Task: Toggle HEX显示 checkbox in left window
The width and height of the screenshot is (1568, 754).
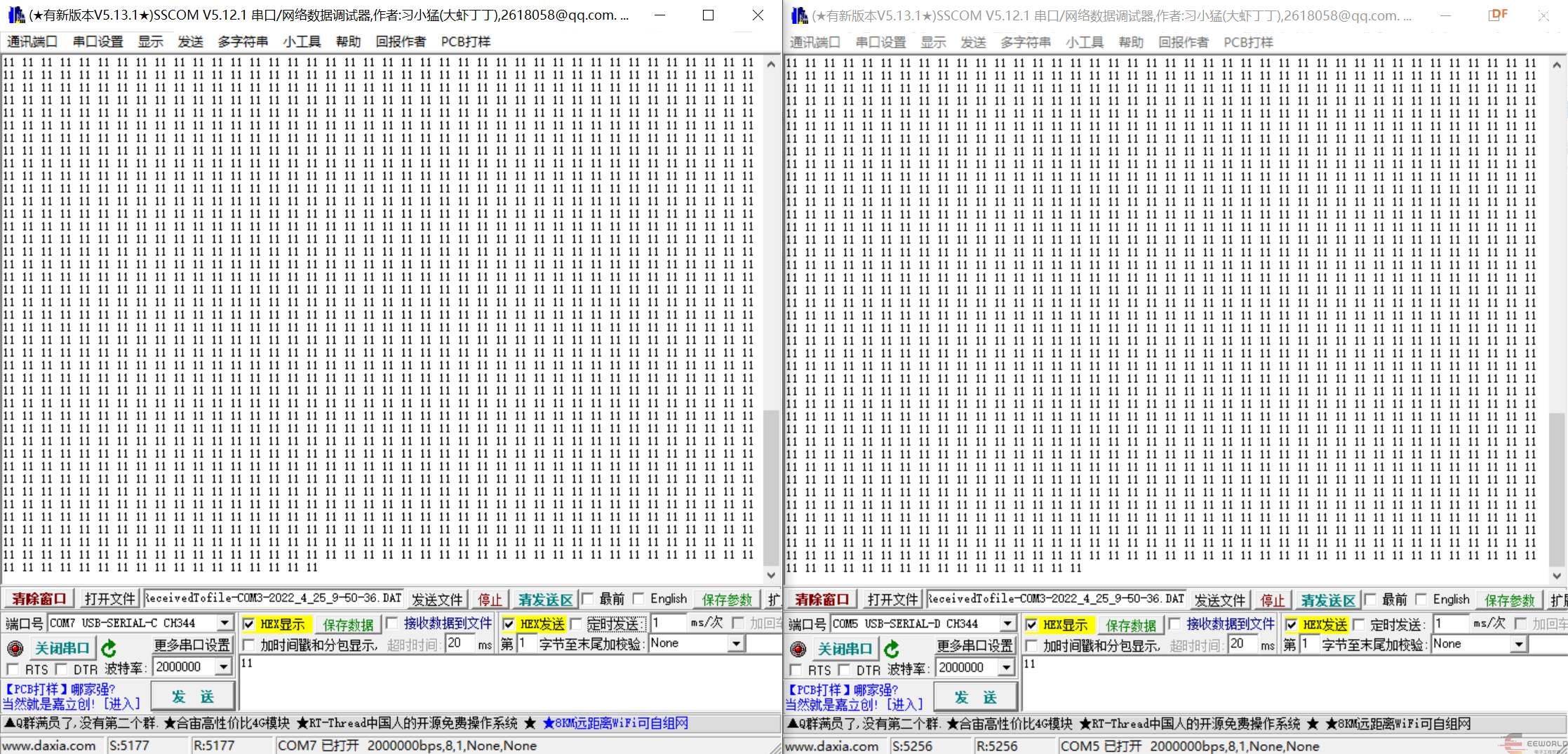Action: 248,624
